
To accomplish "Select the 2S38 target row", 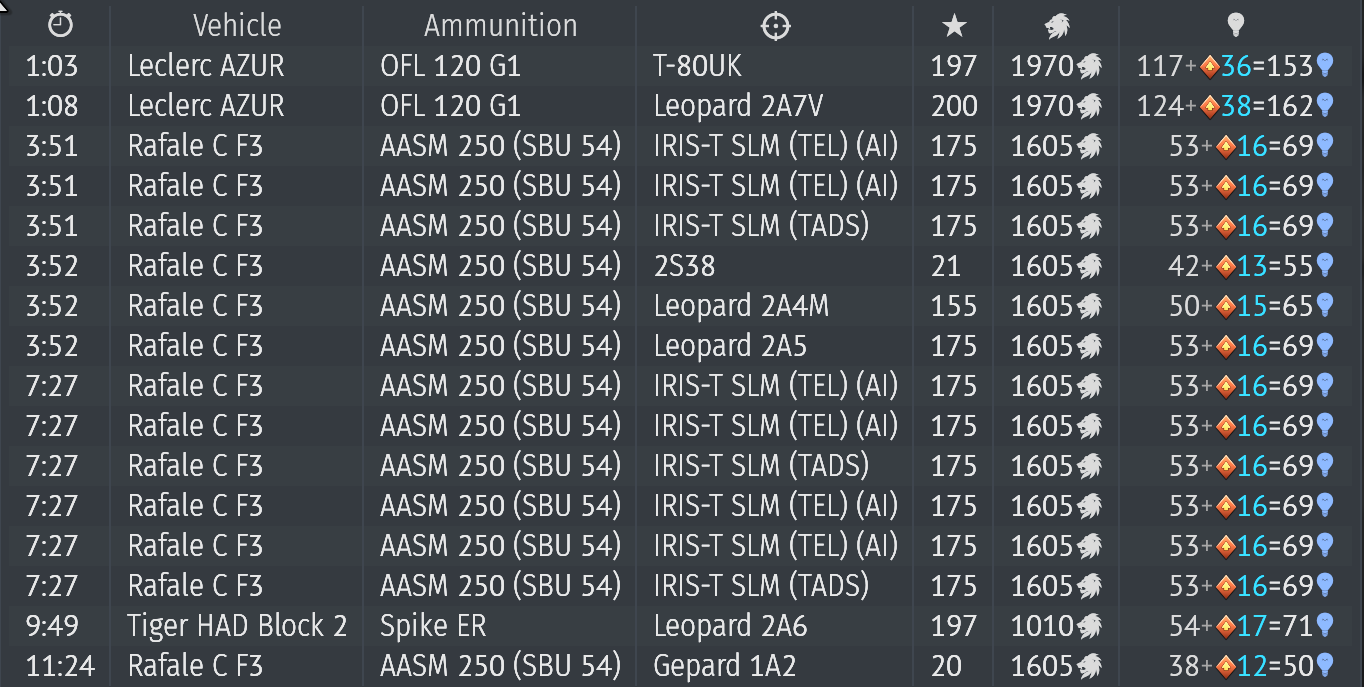I will [682, 266].
